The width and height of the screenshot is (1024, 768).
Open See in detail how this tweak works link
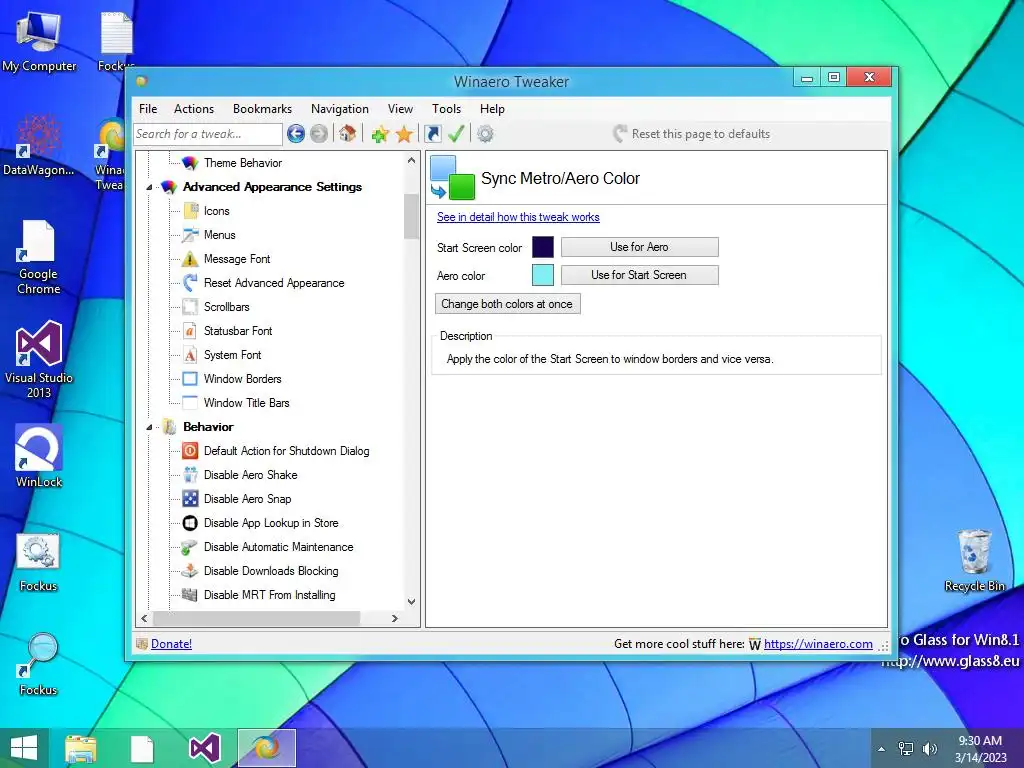click(518, 217)
